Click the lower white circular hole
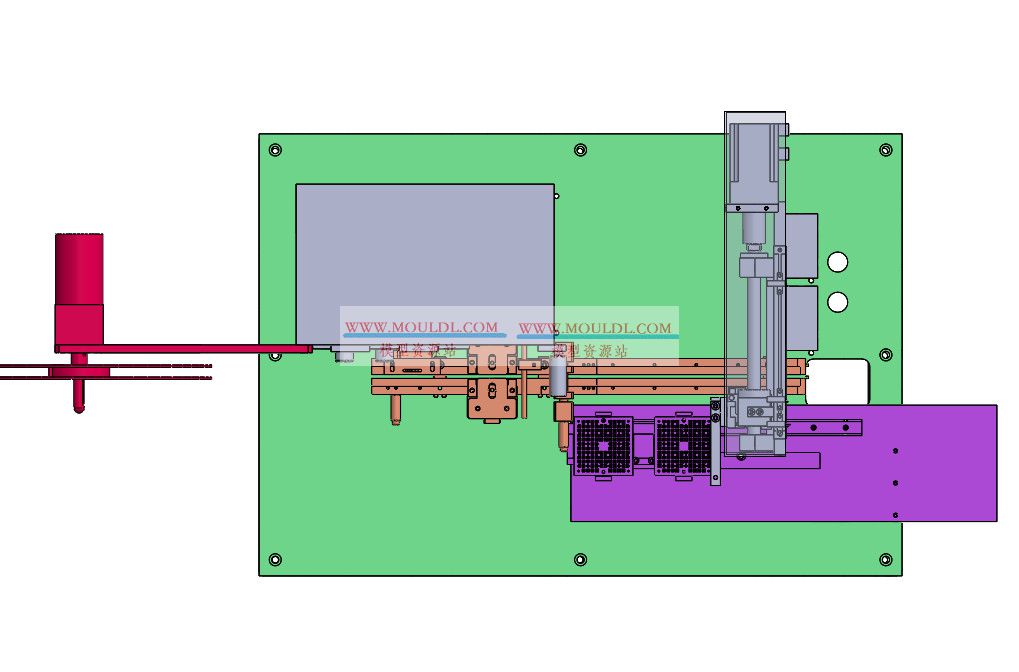Image resolution: width=1019 pixels, height=672 pixels. (838, 301)
